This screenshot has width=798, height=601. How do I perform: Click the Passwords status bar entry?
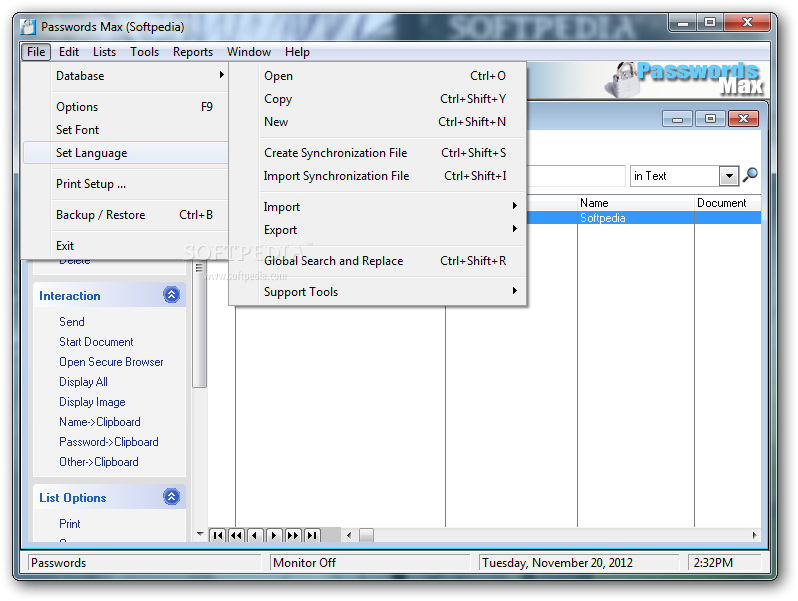click(145, 562)
